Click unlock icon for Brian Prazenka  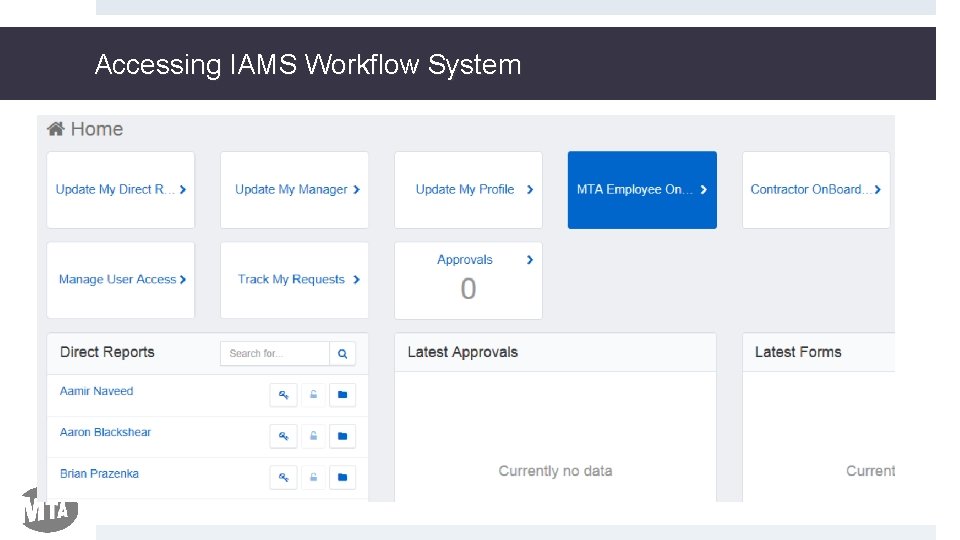[313, 477]
